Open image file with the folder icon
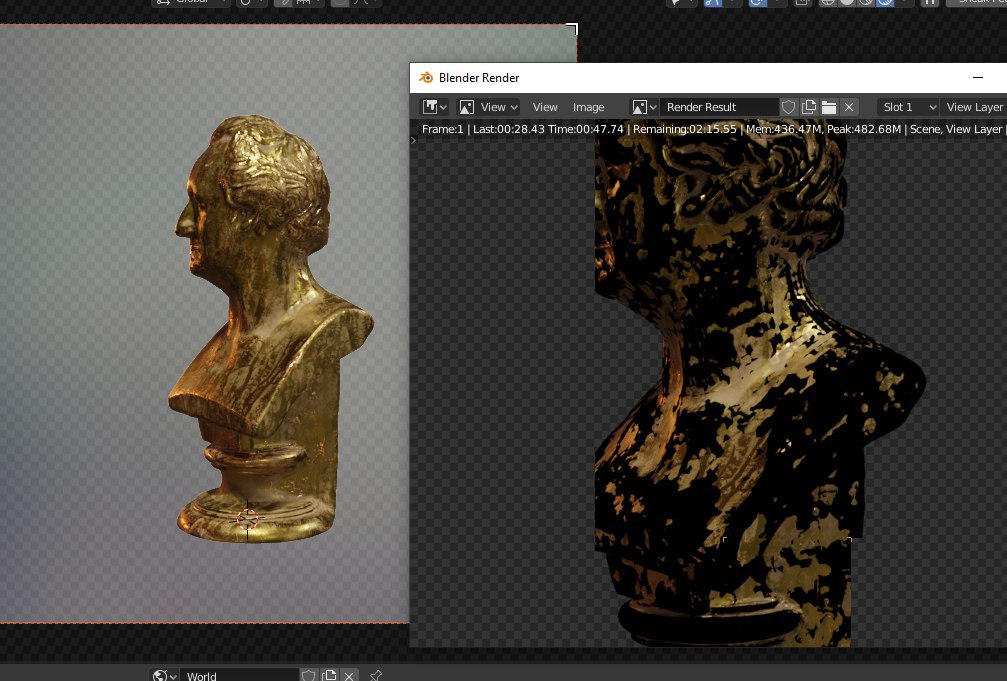Screen dimensions: 1007x681 (828, 107)
